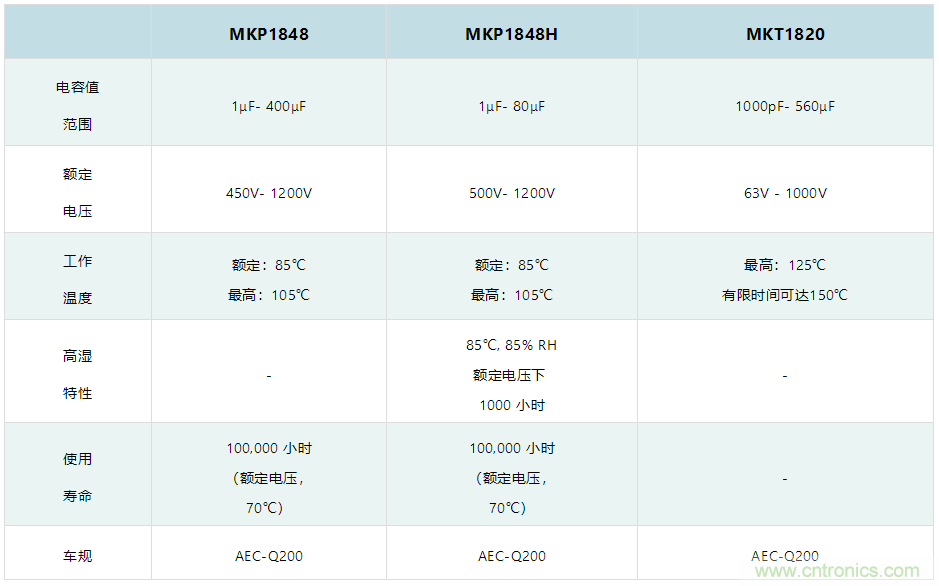Click the 1000pF- 560µF capacitance value

[x=785, y=106]
